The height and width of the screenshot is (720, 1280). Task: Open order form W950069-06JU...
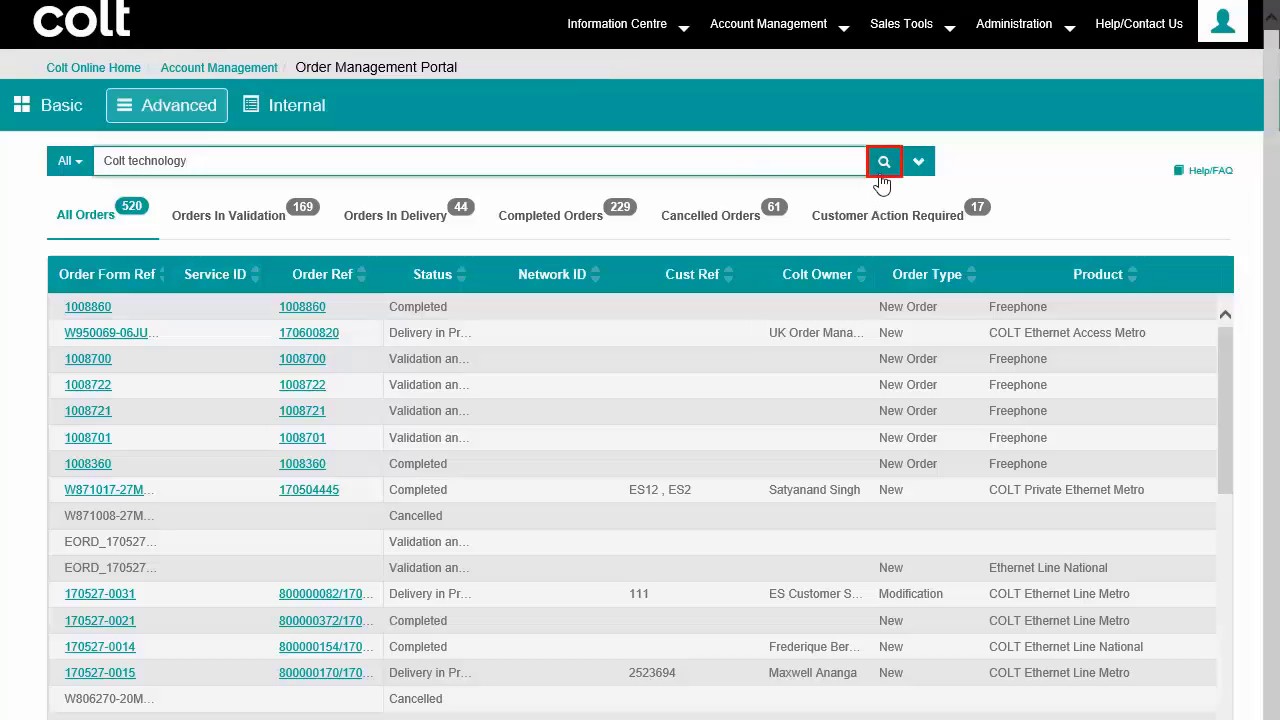[111, 333]
